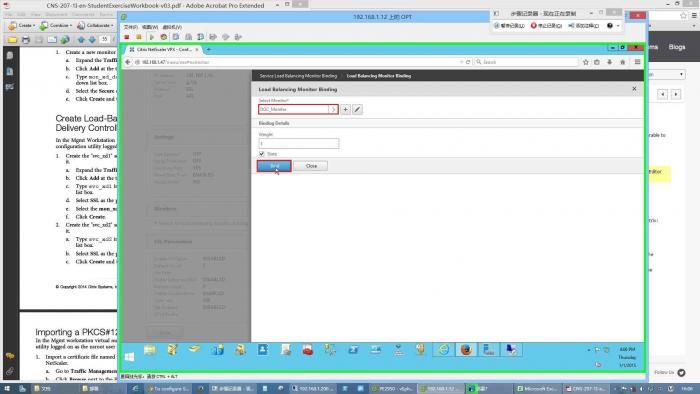700x394 pixels.
Task: Open Acrobat pages panel icon in sidebar
Action: click(10, 56)
